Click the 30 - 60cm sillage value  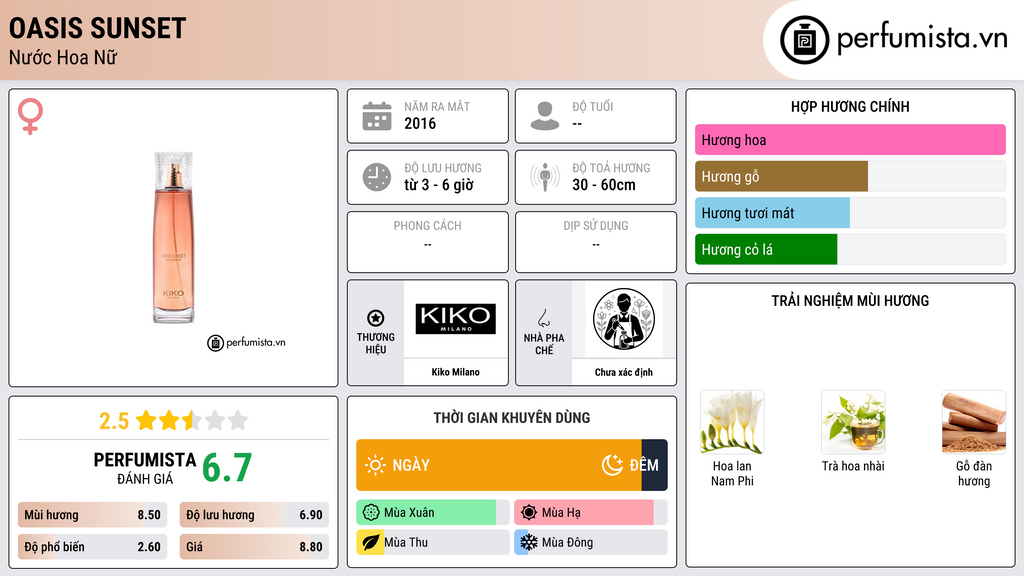click(x=603, y=185)
